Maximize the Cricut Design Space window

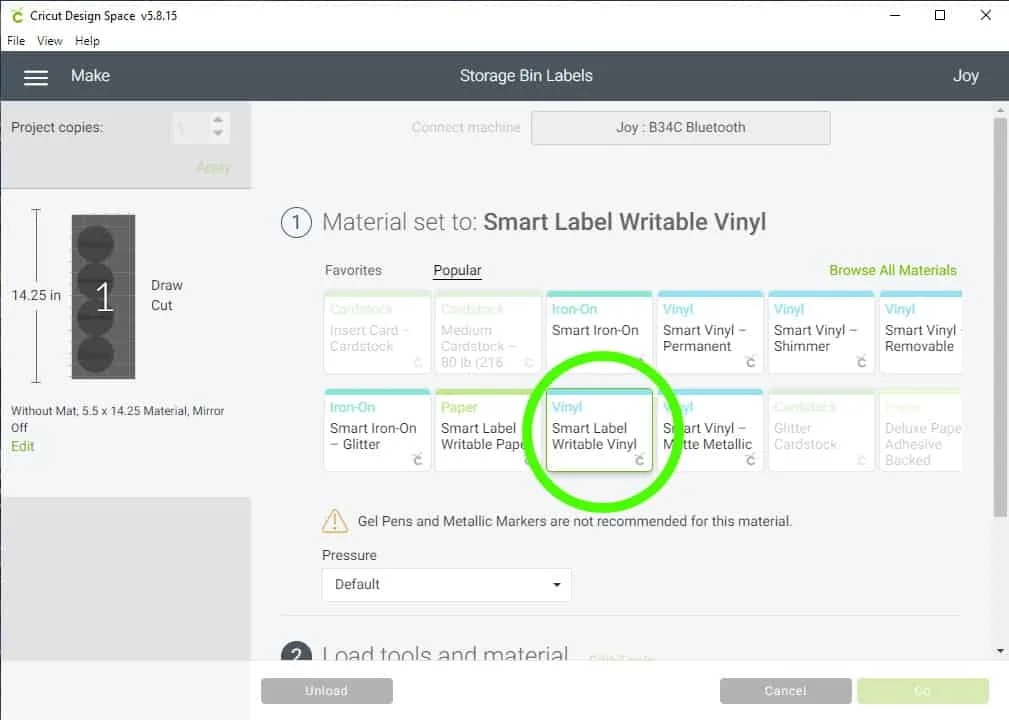click(x=940, y=15)
